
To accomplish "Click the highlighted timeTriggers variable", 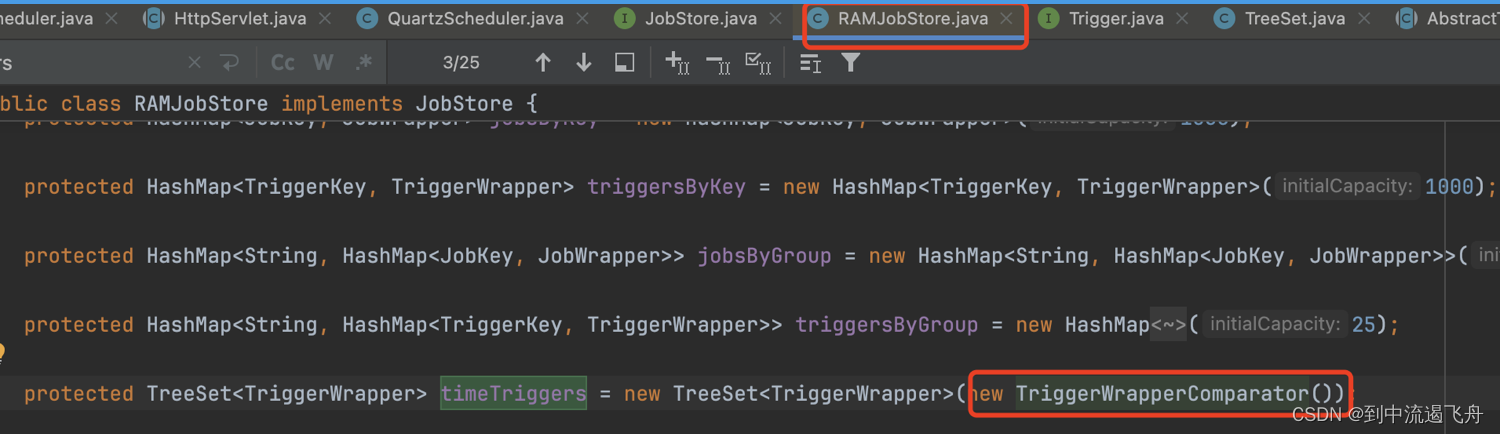I will coord(513,394).
